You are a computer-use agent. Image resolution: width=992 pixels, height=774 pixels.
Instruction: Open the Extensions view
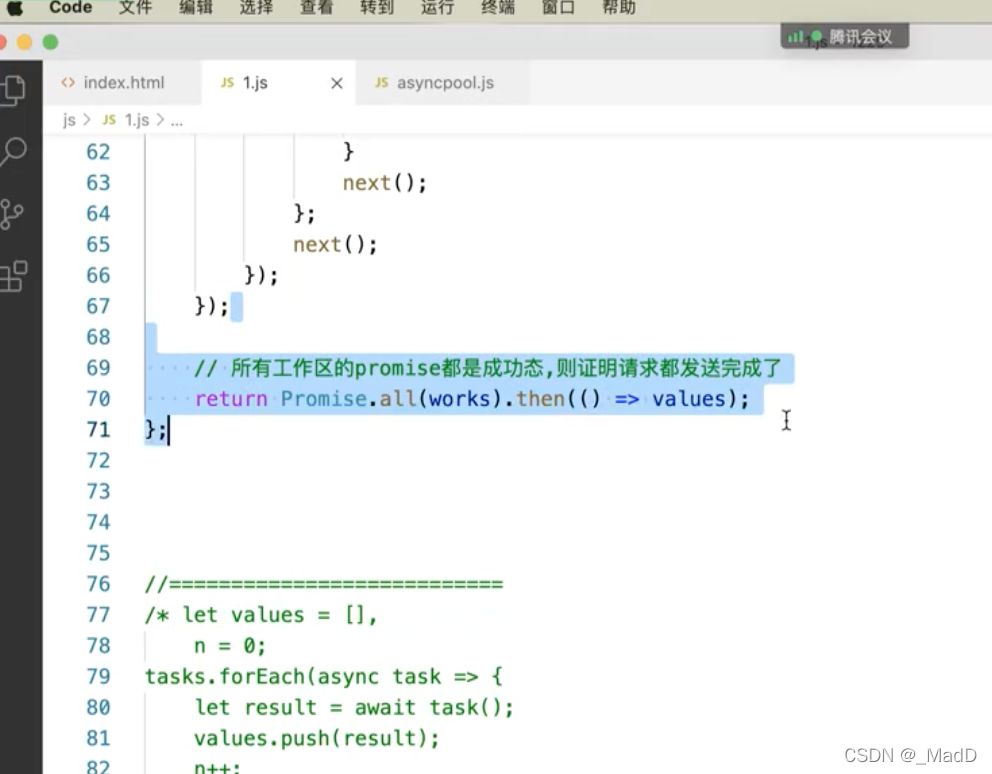tap(13, 276)
